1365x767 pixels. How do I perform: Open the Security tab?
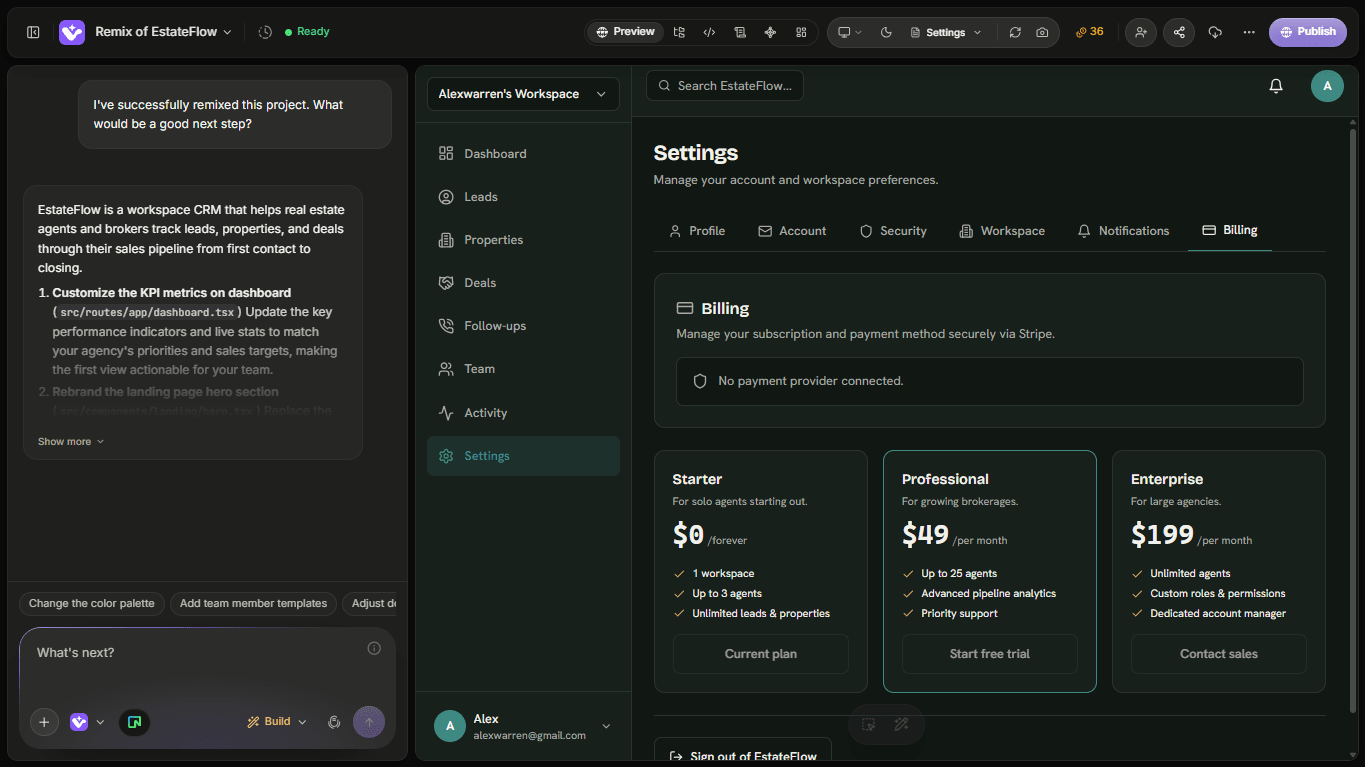click(x=893, y=231)
